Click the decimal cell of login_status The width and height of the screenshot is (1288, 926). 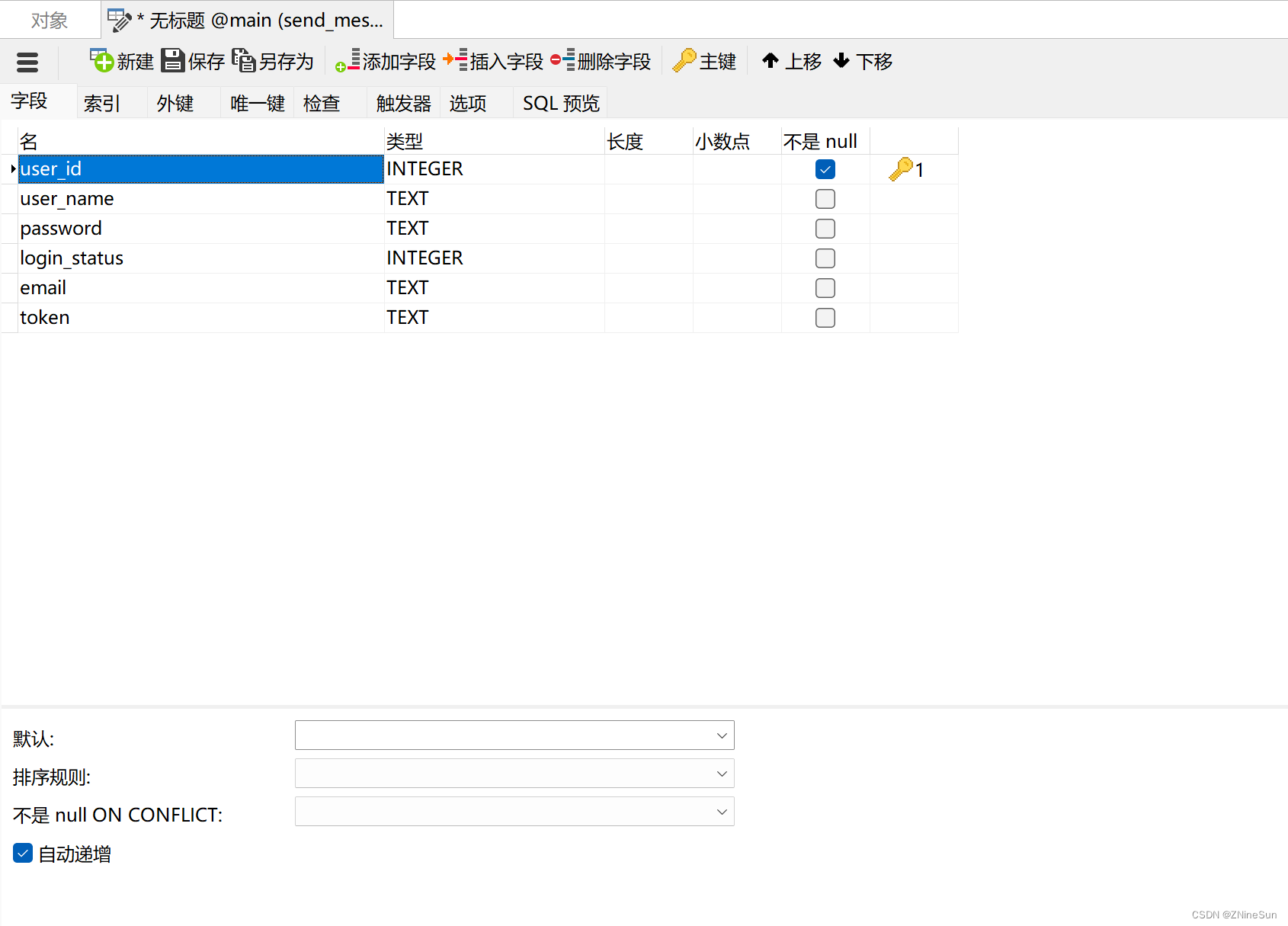(737, 258)
